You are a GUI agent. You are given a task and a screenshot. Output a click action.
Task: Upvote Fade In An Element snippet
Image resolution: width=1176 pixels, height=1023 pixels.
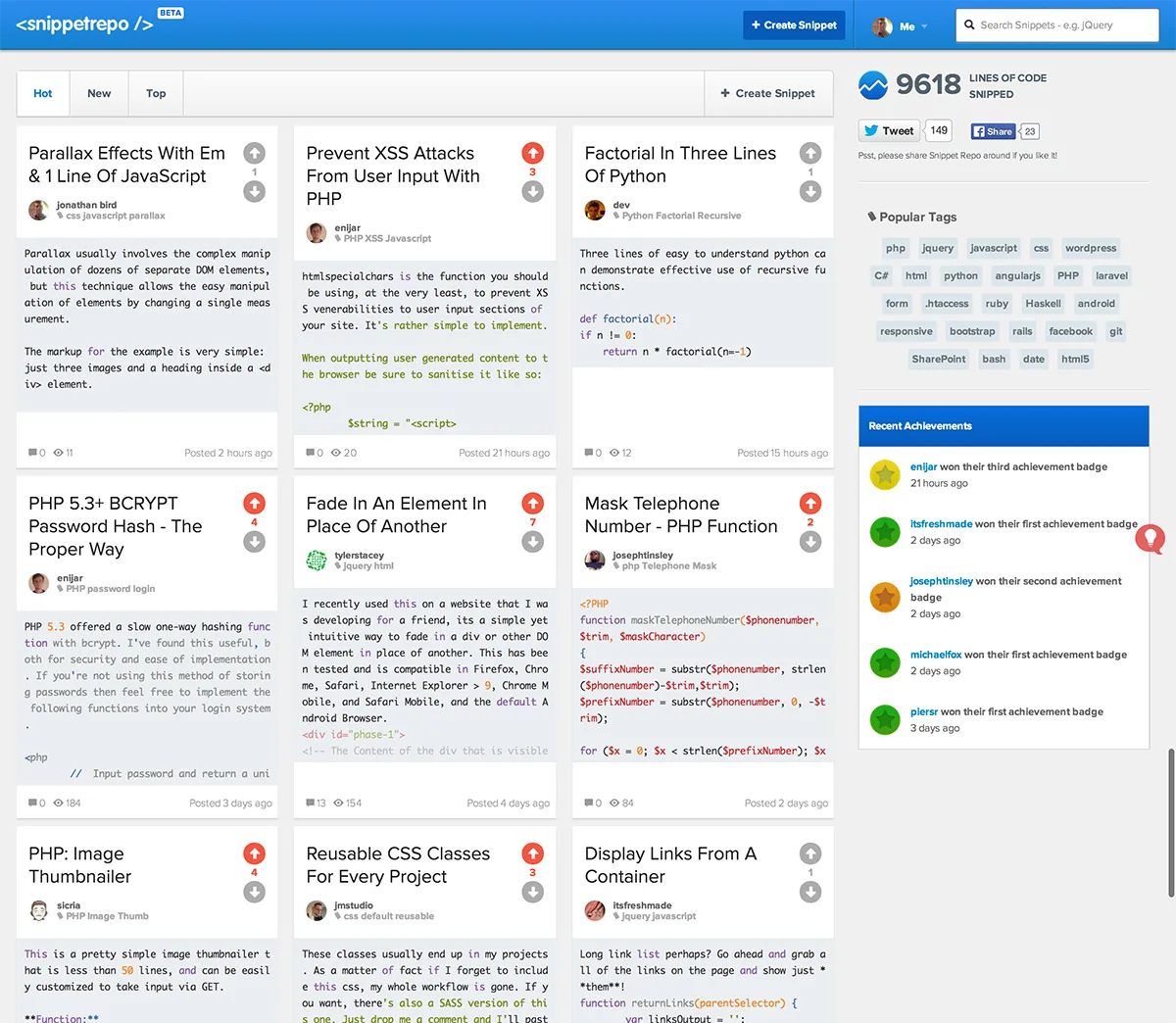[533, 503]
